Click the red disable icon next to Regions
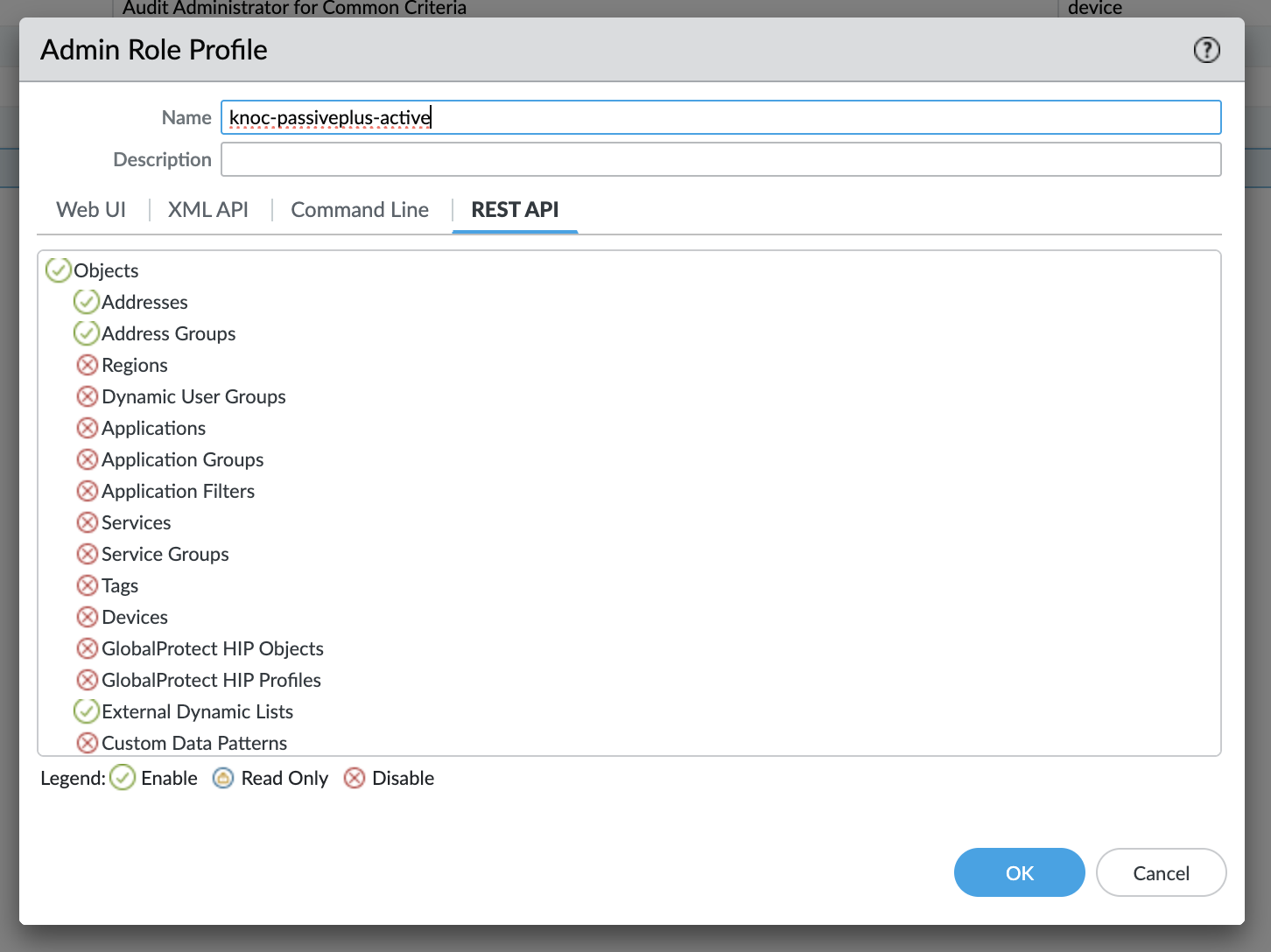Viewport: 1271px width, 952px height. coord(87,365)
